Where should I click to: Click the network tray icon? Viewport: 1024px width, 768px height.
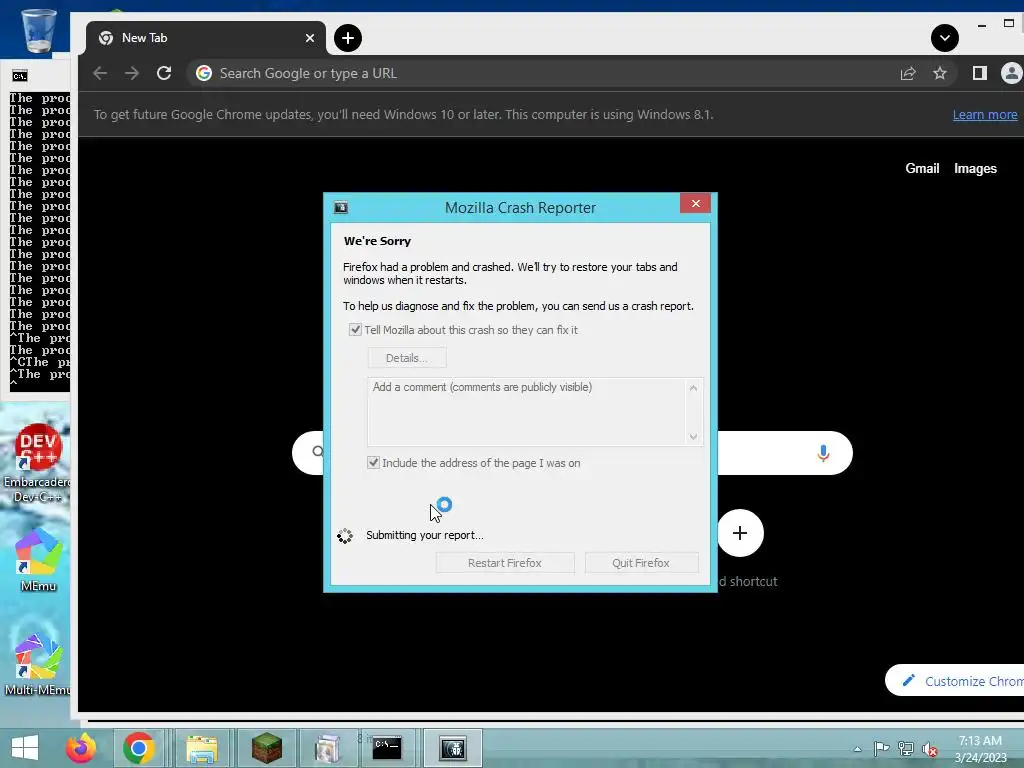[x=905, y=748]
